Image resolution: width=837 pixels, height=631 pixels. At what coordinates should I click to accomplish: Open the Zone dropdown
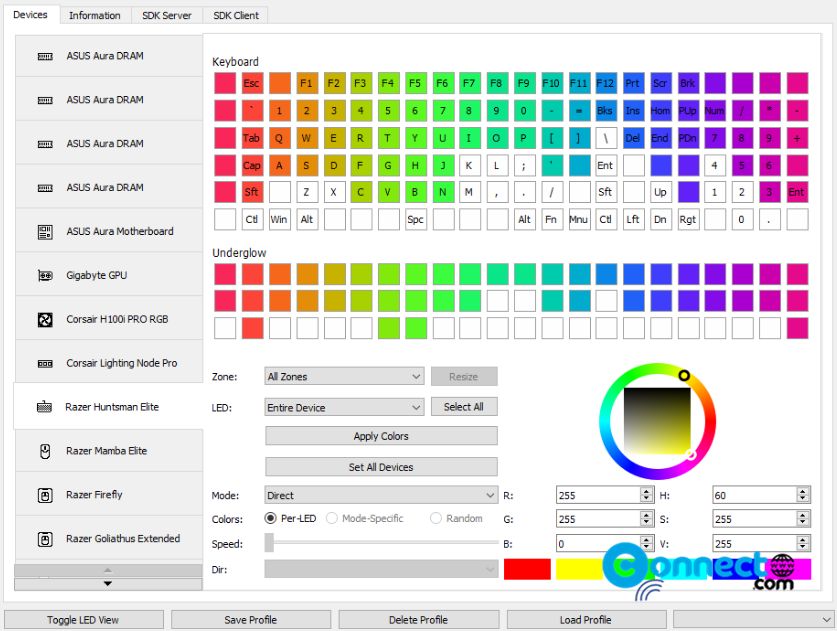(344, 376)
